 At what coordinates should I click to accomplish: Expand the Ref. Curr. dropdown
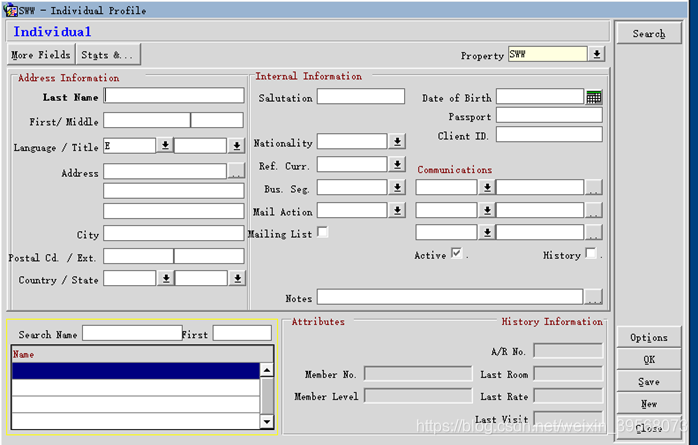397,164
